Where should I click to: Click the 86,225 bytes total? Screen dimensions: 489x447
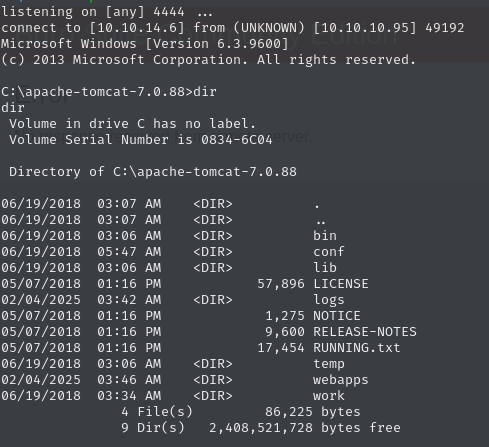[313, 412]
